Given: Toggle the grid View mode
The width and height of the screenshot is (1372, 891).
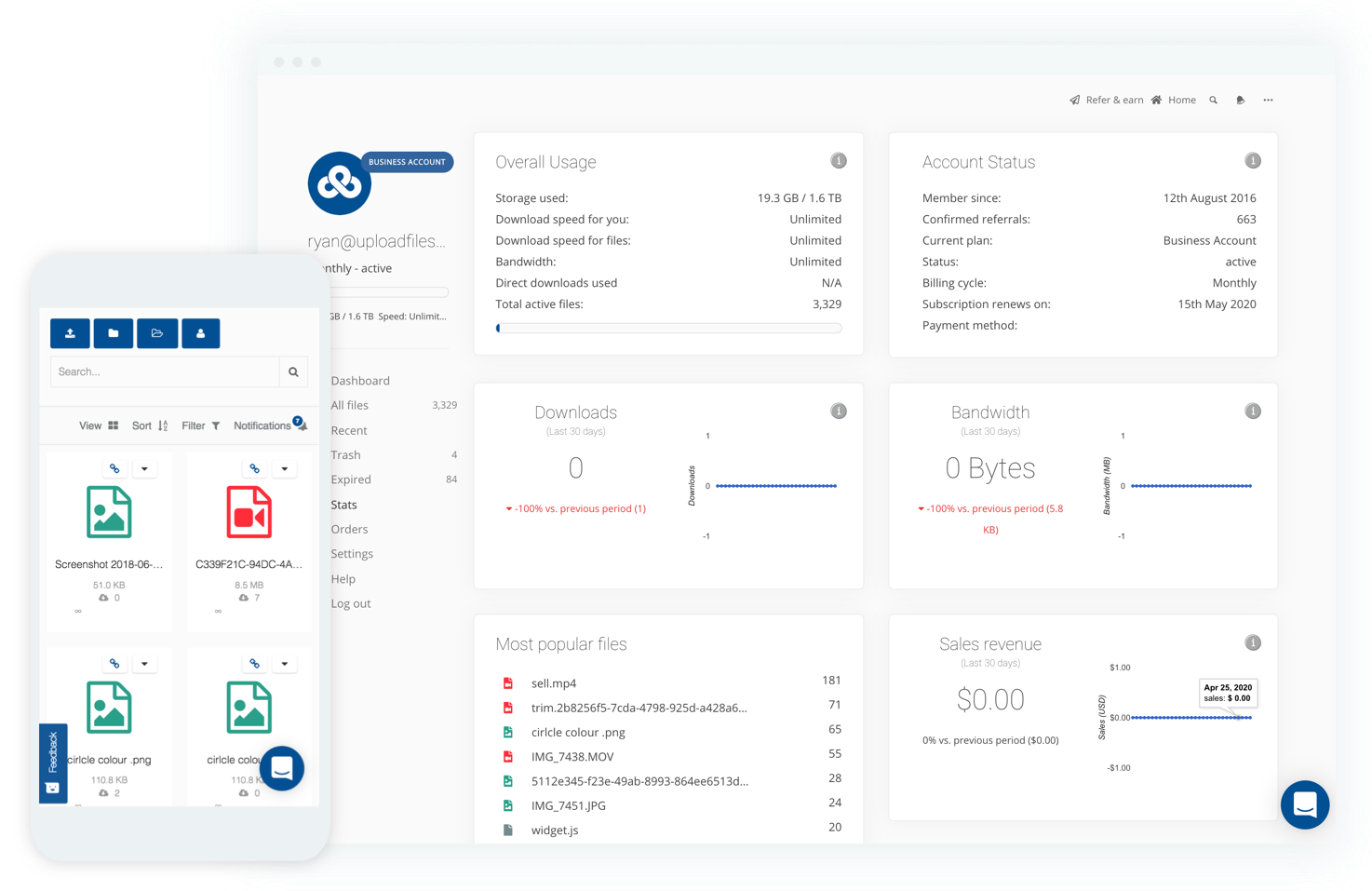Looking at the screenshot, I should click(x=99, y=425).
